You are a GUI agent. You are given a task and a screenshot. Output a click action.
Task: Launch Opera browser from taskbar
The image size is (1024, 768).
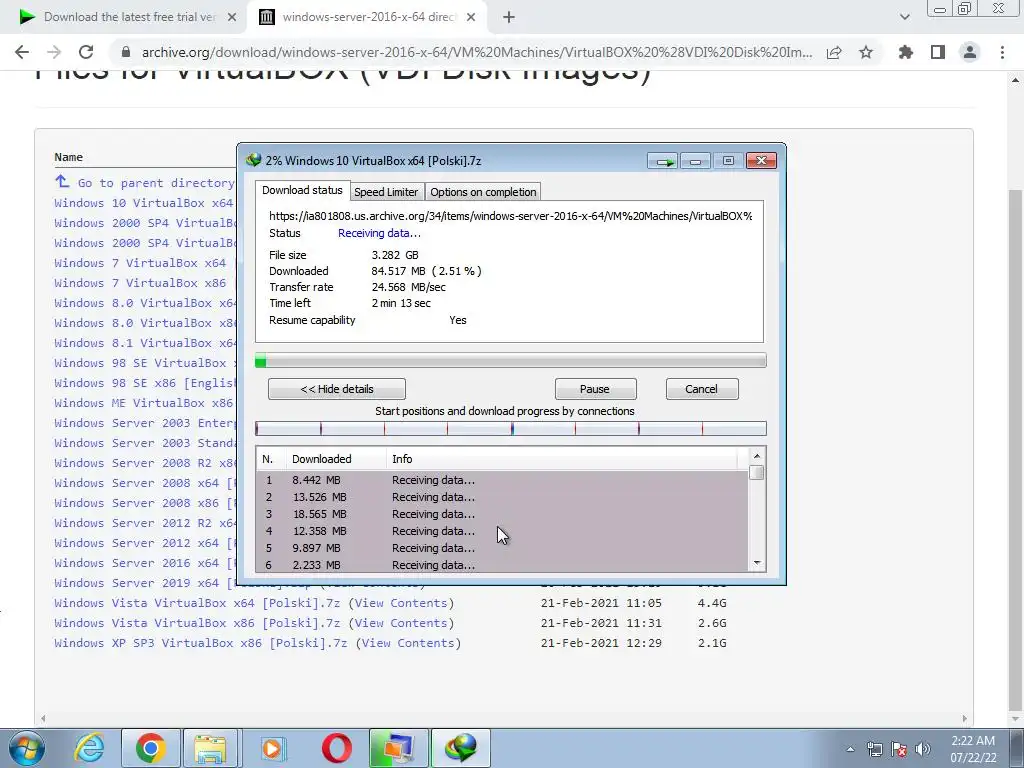pyautogui.click(x=336, y=748)
